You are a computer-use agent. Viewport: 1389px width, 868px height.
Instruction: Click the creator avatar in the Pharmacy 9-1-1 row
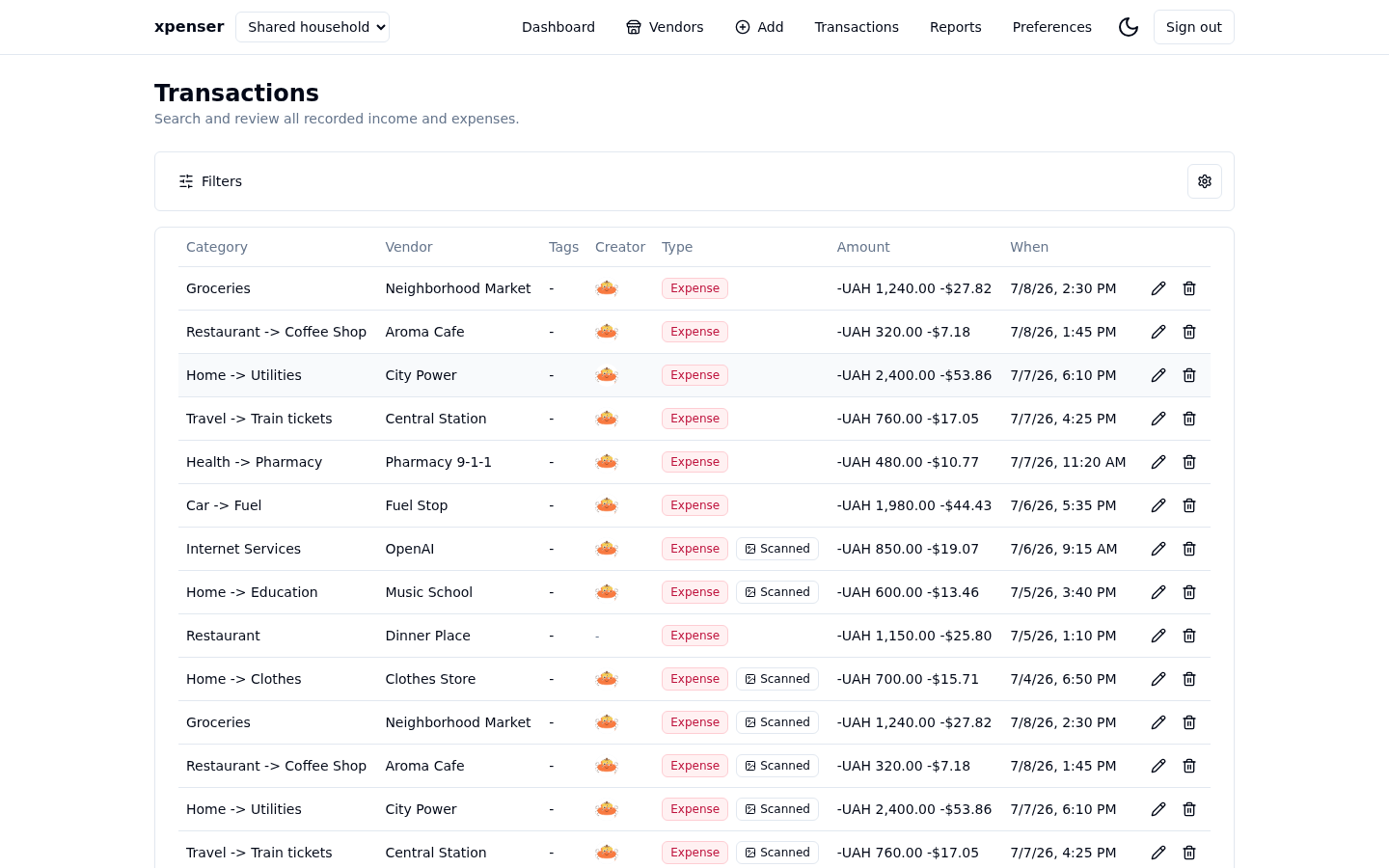(x=607, y=461)
